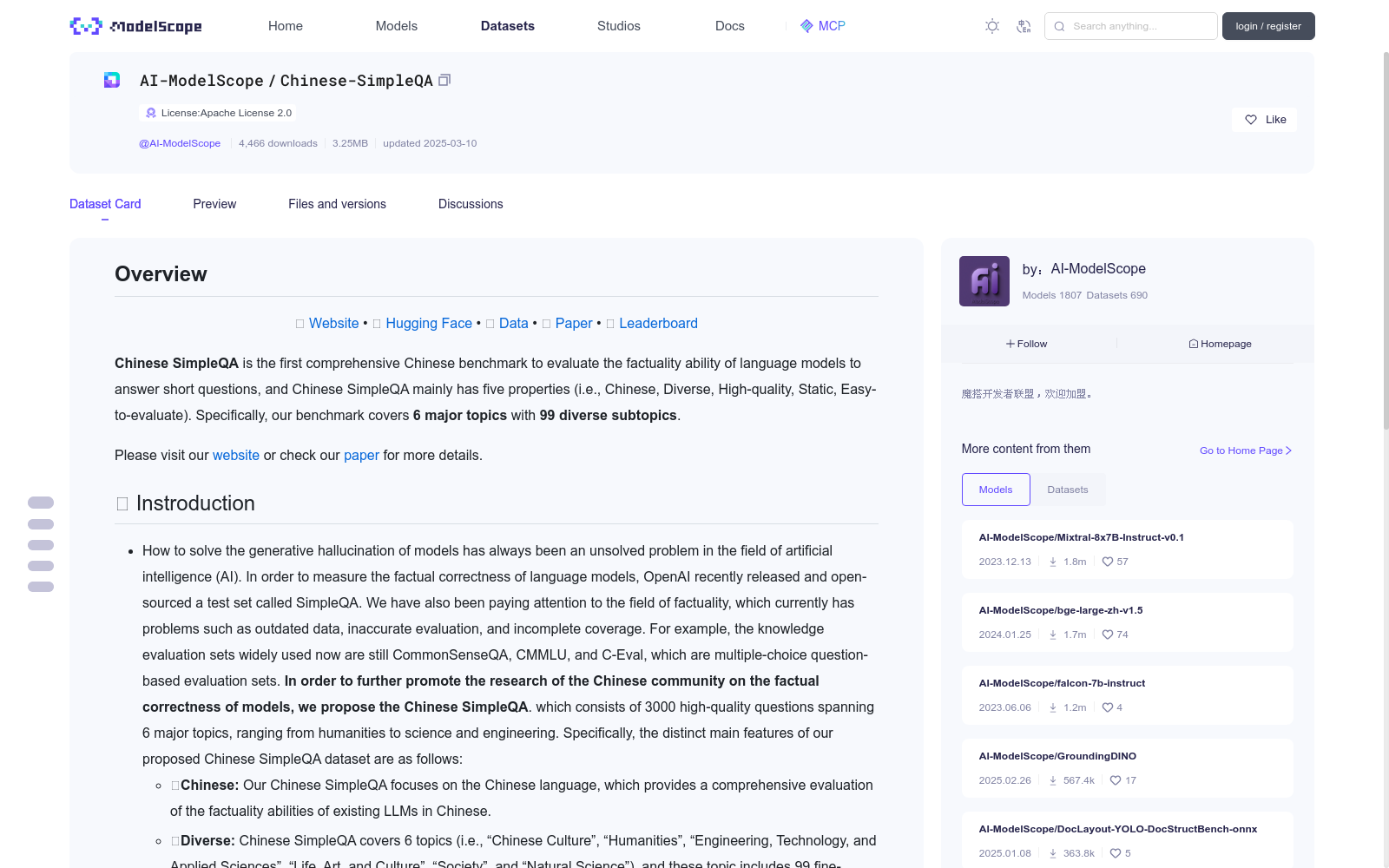
Task: Click download icon on falcon-7b-instruct card
Action: 1053,707
